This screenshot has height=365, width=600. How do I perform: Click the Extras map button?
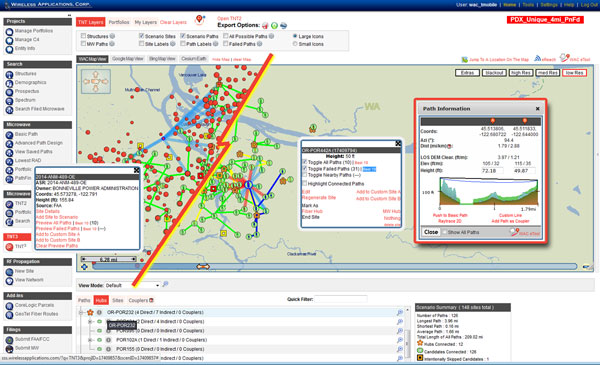coord(467,73)
